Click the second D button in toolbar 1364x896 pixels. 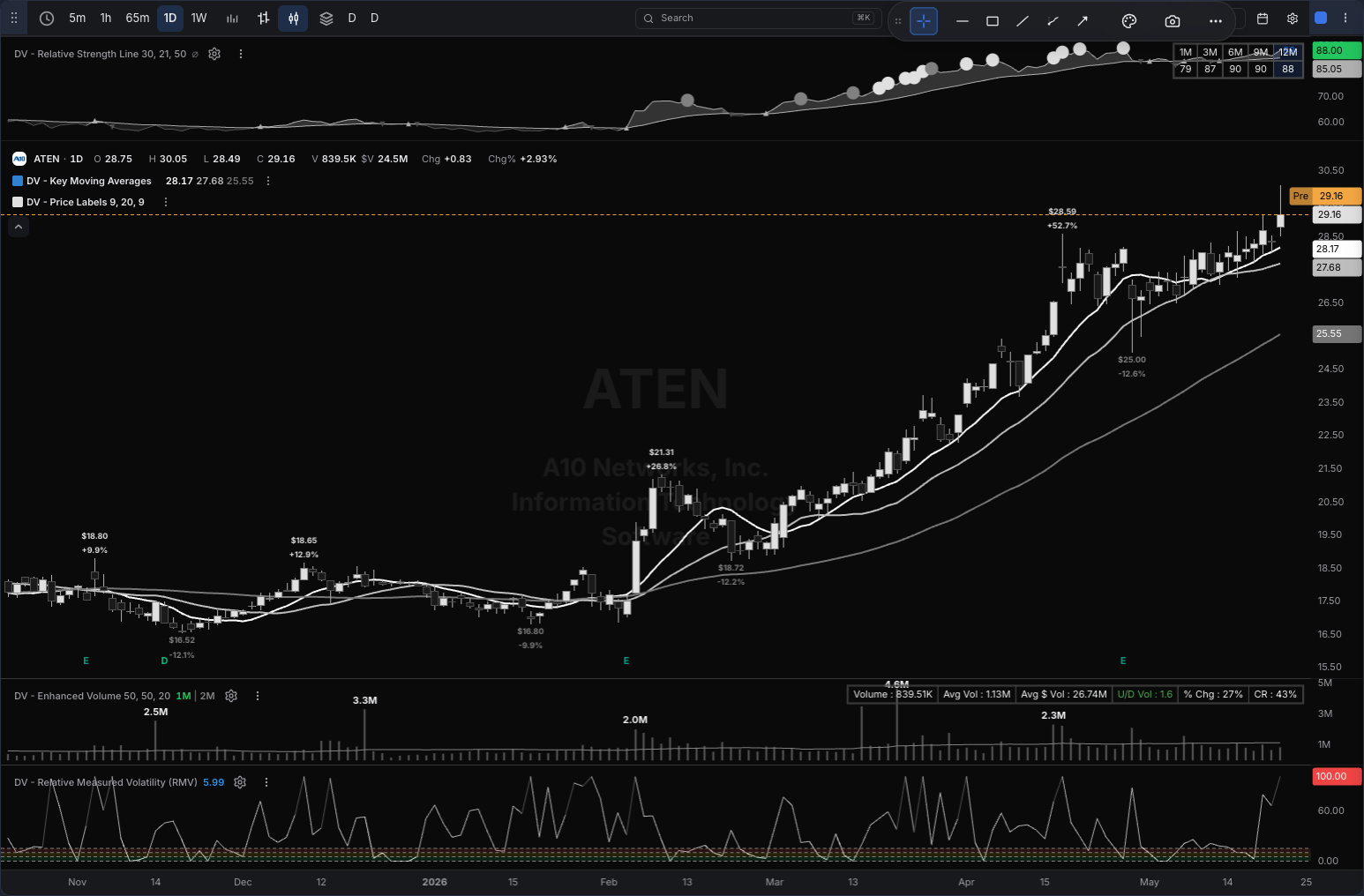pos(375,18)
